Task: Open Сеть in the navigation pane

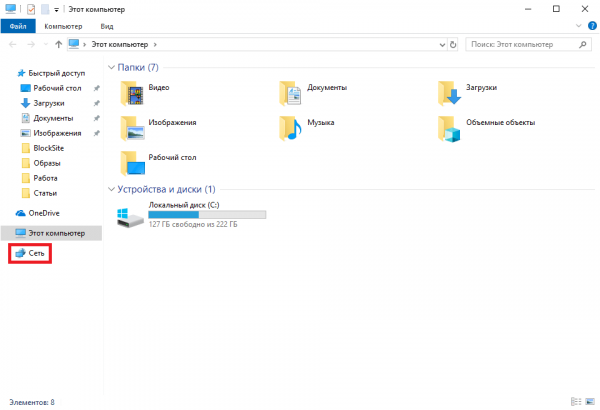Action: point(30,253)
